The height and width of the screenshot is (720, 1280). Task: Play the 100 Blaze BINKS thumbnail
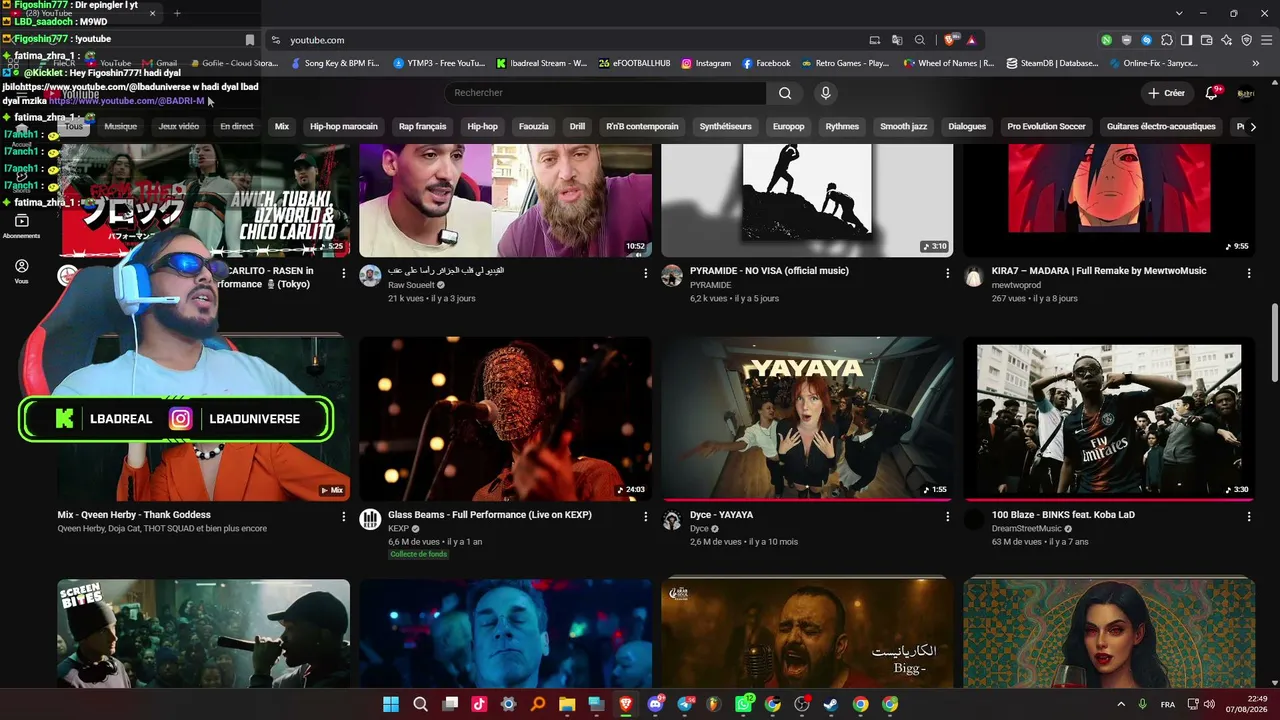[x=1109, y=418]
